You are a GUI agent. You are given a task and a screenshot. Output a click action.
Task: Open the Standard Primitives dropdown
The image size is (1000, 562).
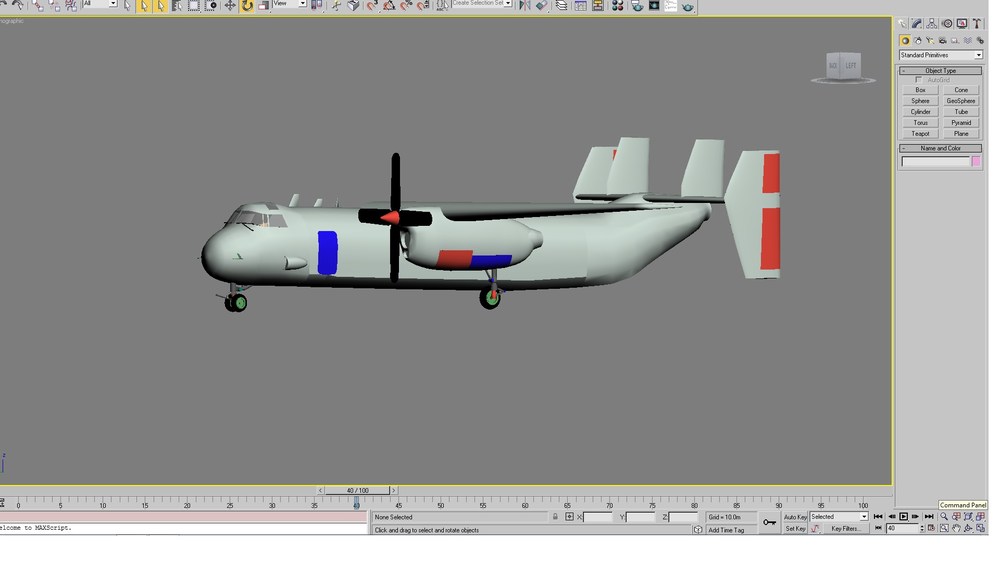pyautogui.click(x=941, y=55)
